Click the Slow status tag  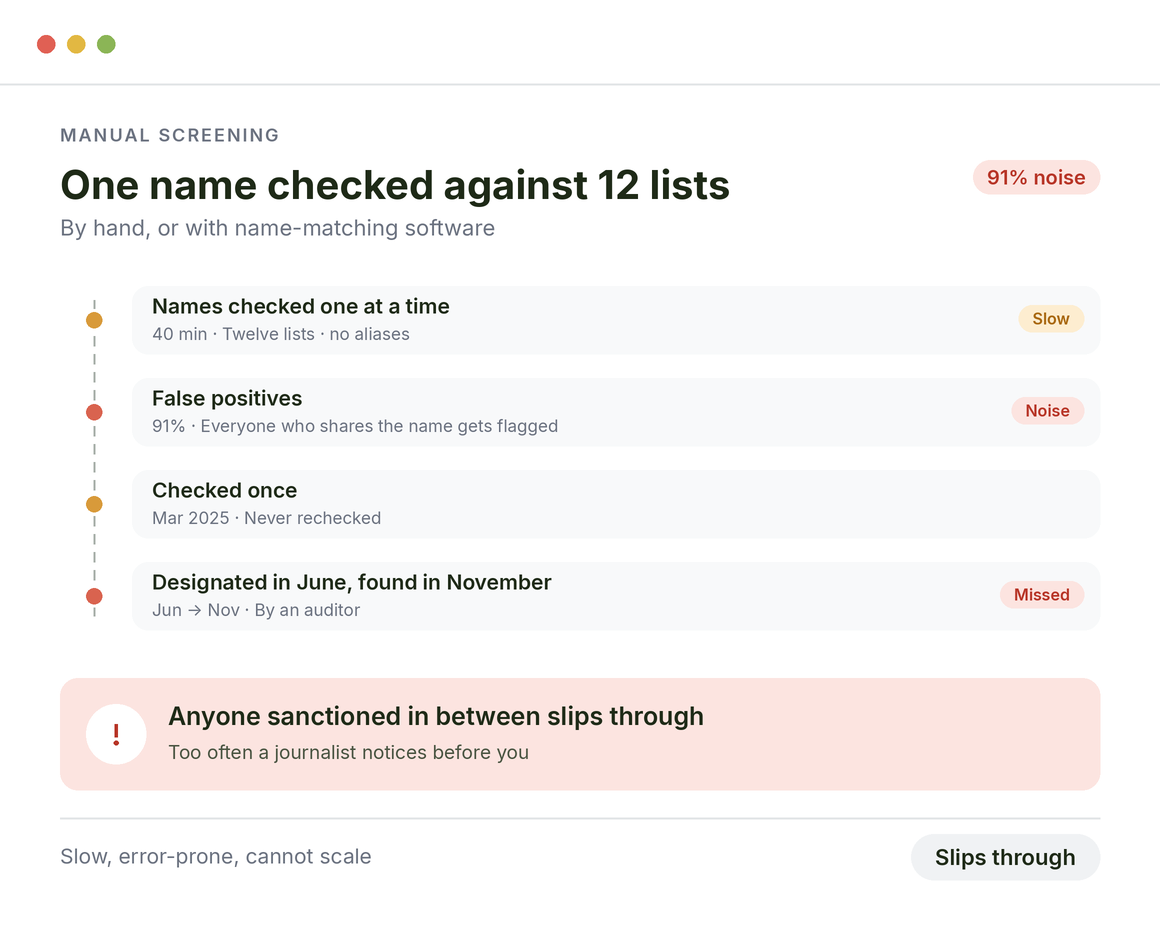1051,319
